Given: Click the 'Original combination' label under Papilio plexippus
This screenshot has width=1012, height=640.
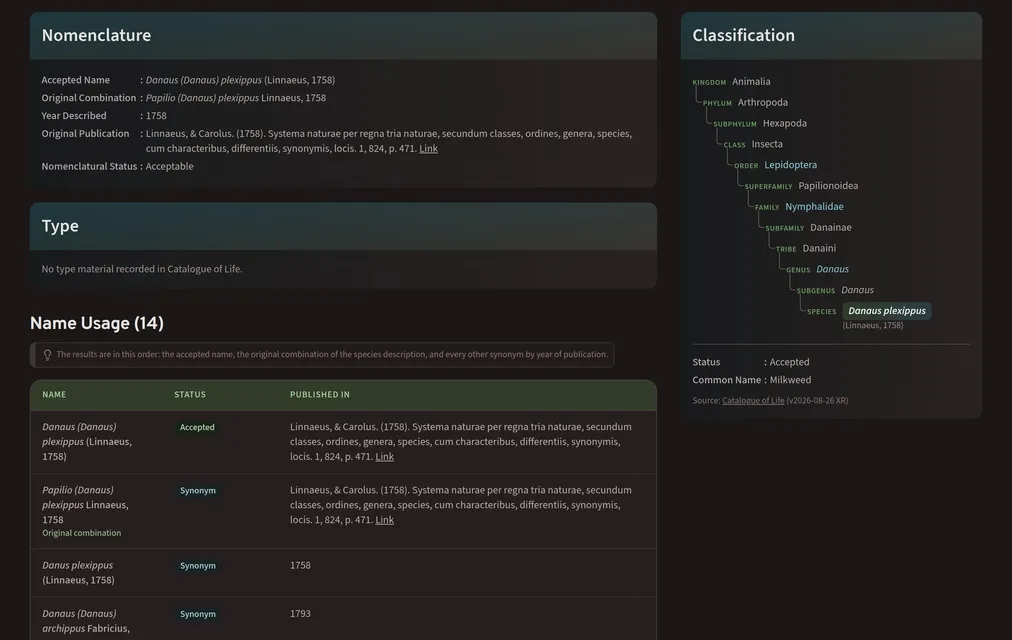Looking at the screenshot, I should 81,533.
